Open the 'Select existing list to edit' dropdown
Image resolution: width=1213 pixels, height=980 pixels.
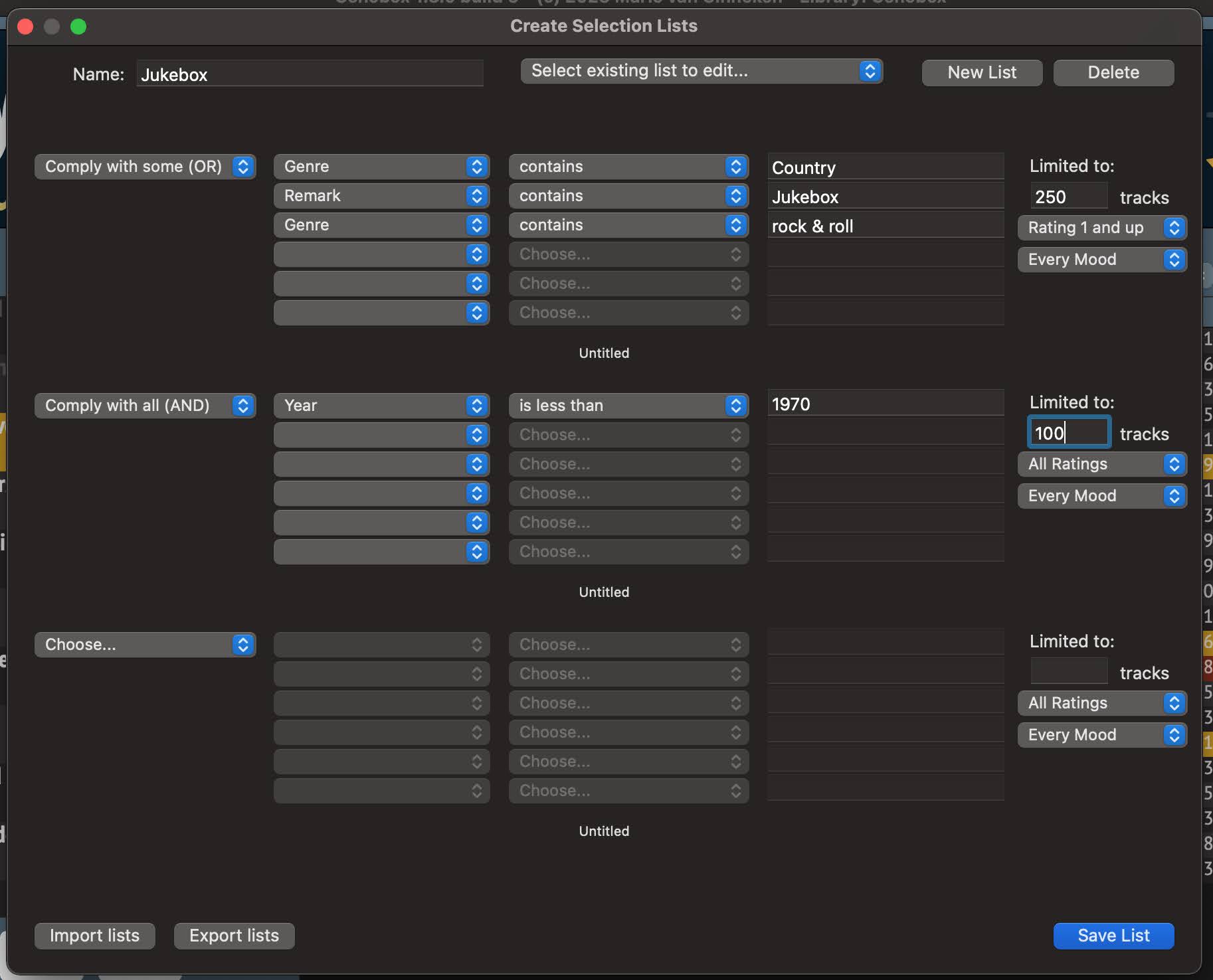701,71
